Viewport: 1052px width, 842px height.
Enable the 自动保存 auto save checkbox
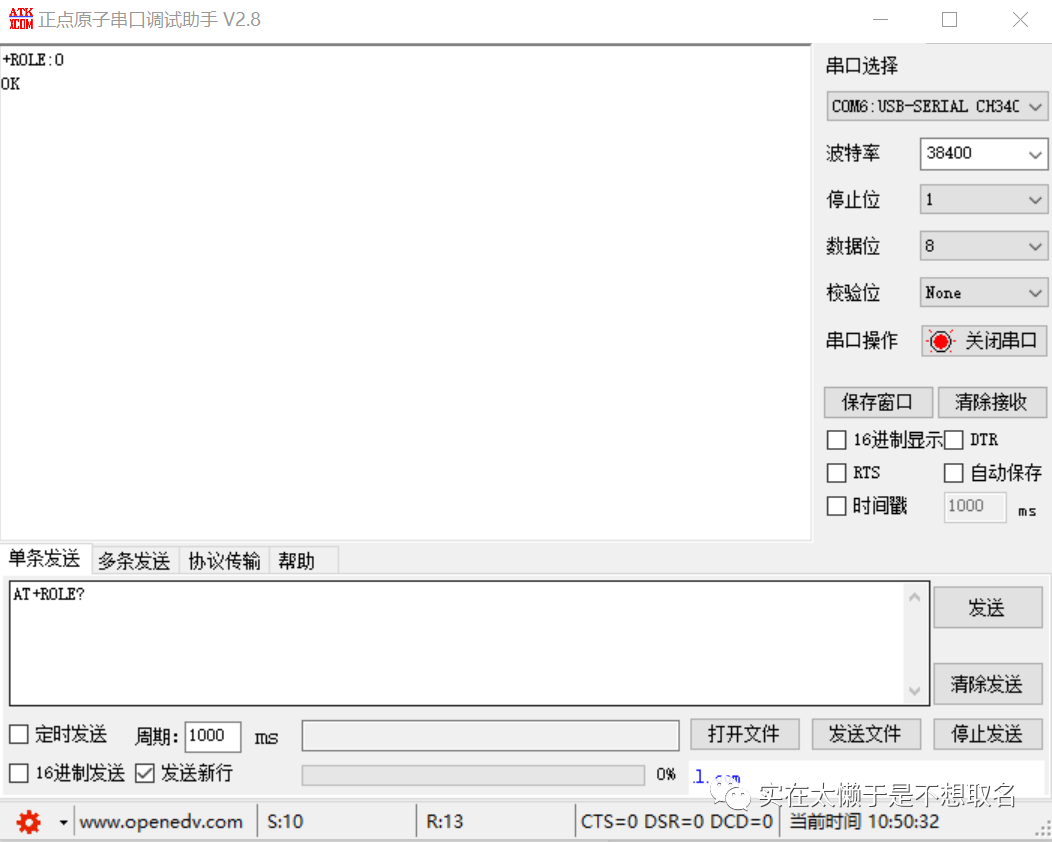953,473
